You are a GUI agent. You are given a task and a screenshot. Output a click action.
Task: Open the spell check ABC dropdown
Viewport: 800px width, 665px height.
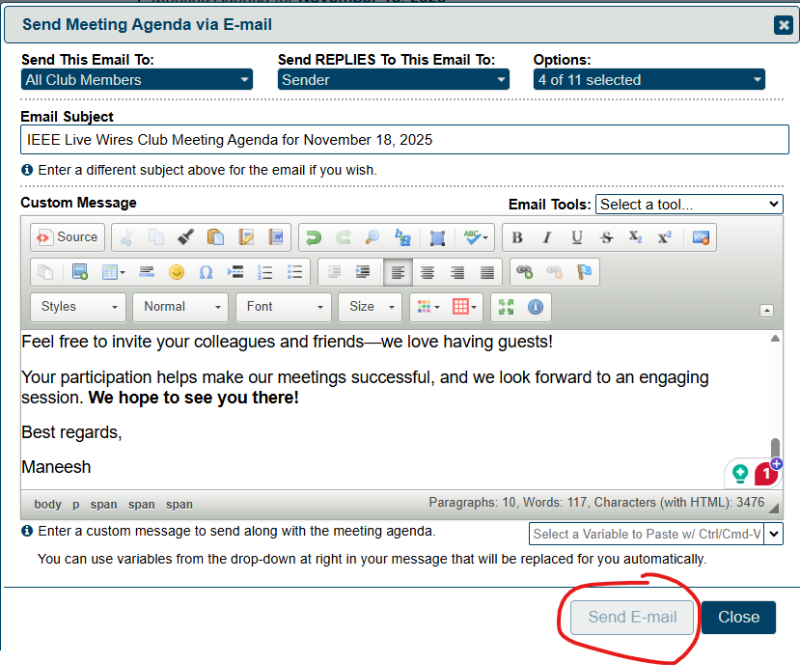click(x=476, y=237)
